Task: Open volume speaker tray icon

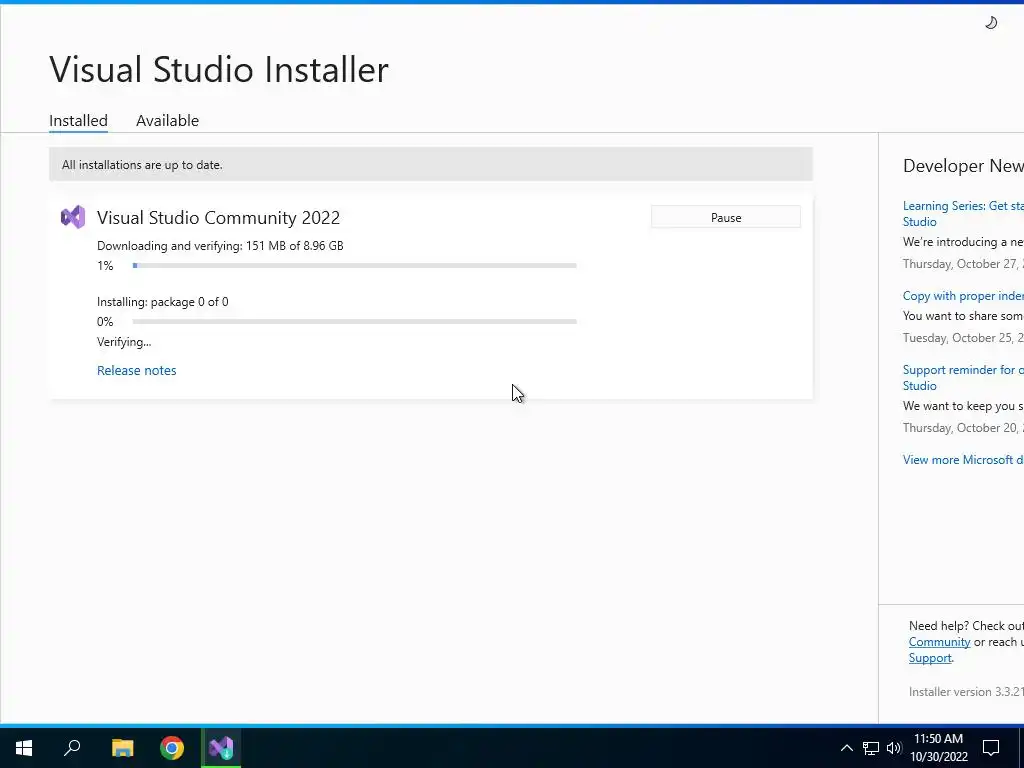Action: (x=894, y=748)
